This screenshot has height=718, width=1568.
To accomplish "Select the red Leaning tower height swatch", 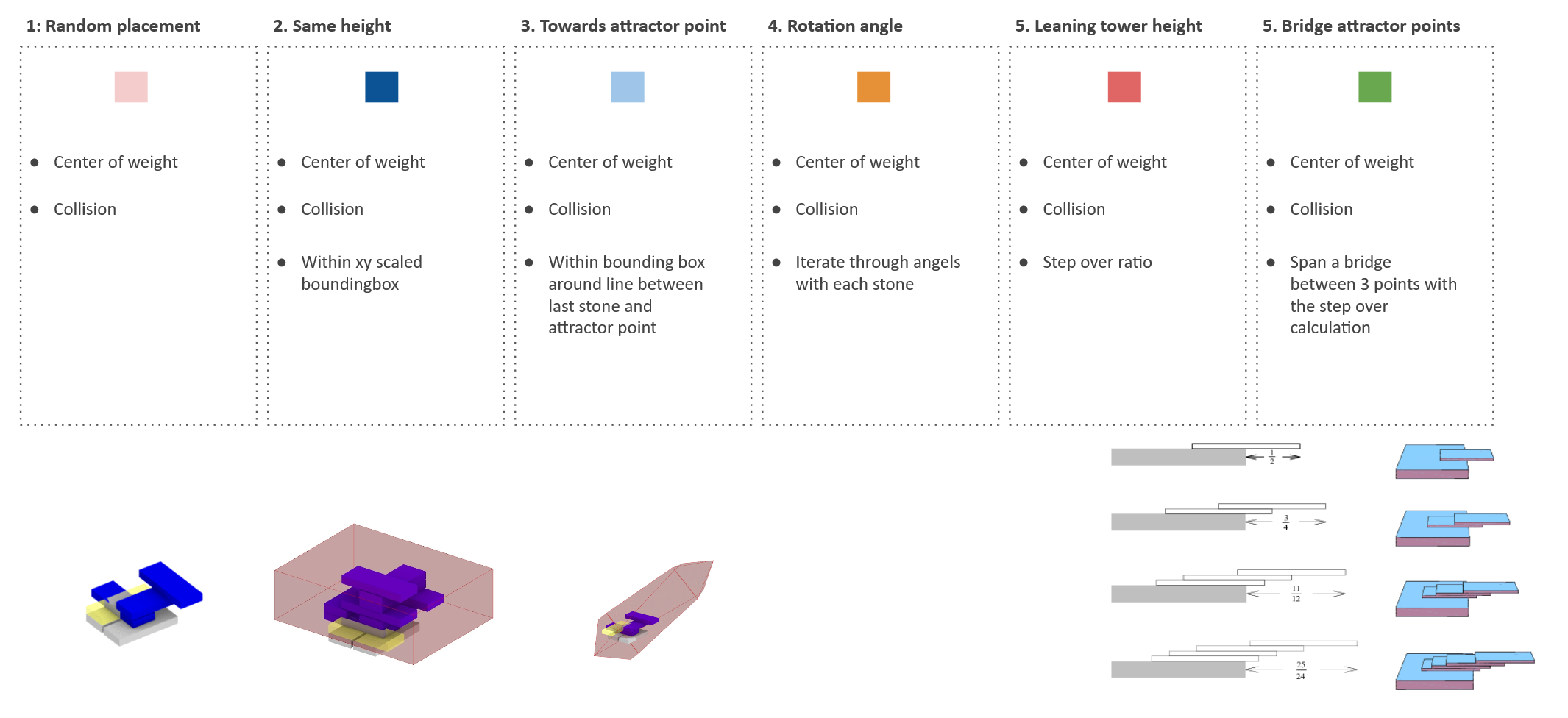I will [x=1124, y=87].
